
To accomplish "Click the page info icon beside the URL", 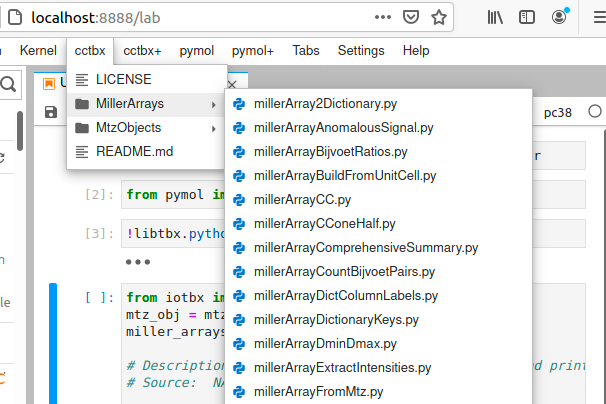I will pyautogui.click(x=15, y=17).
